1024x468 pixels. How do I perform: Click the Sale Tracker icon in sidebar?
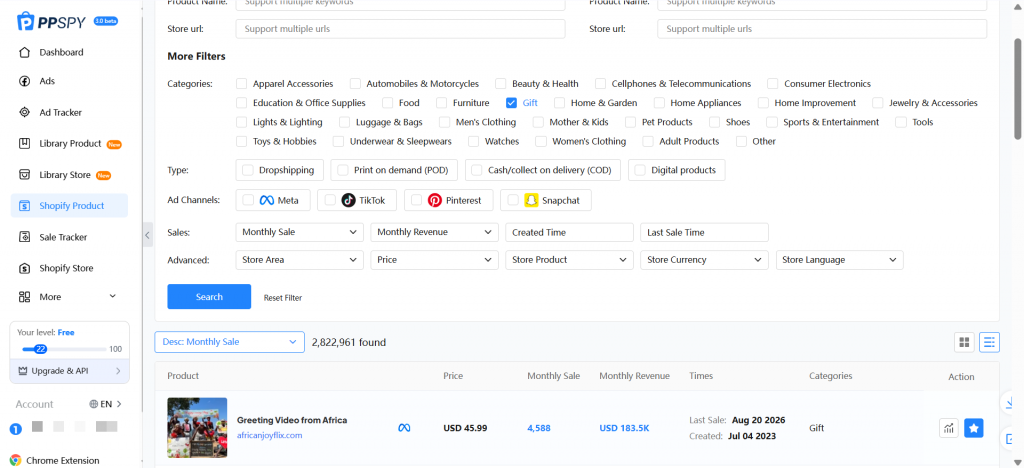(24, 237)
